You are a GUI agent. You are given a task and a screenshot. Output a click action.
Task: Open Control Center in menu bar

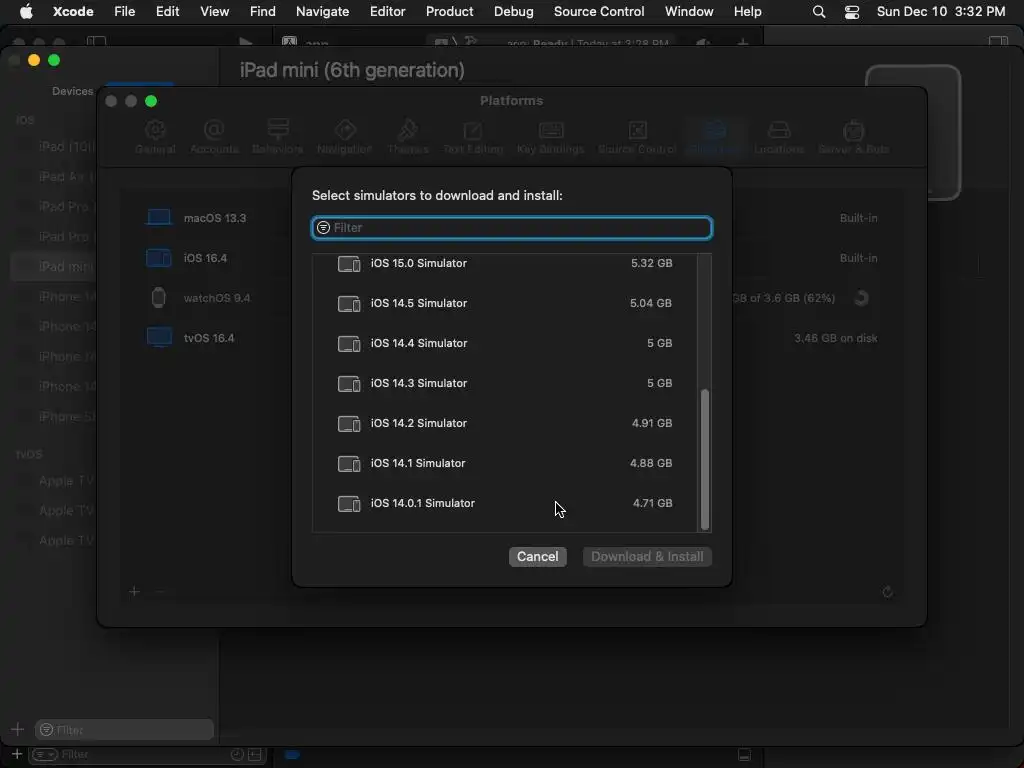pos(852,11)
